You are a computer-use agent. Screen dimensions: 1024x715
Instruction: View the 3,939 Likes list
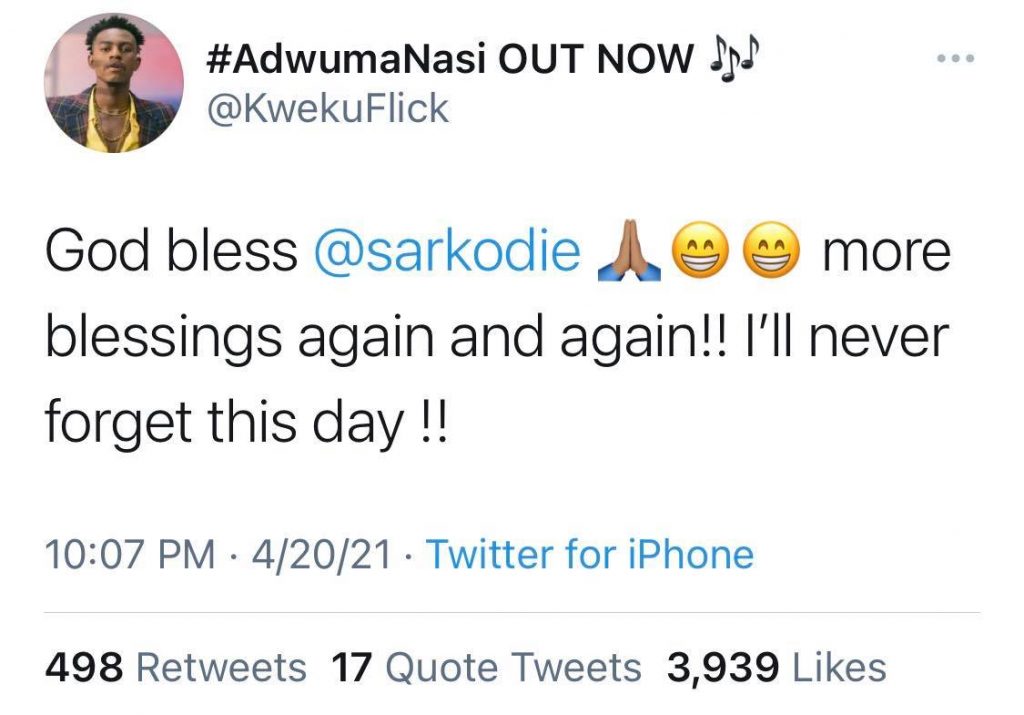[x=776, y=667]
